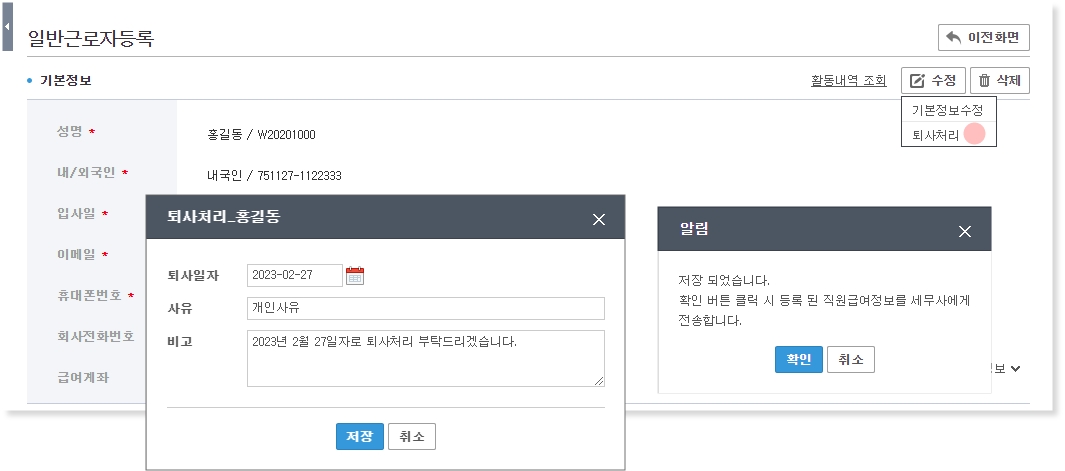Confirm the alert with 확인 button
This screenshot has width=1065, height=471.
(x=798, y=360)
